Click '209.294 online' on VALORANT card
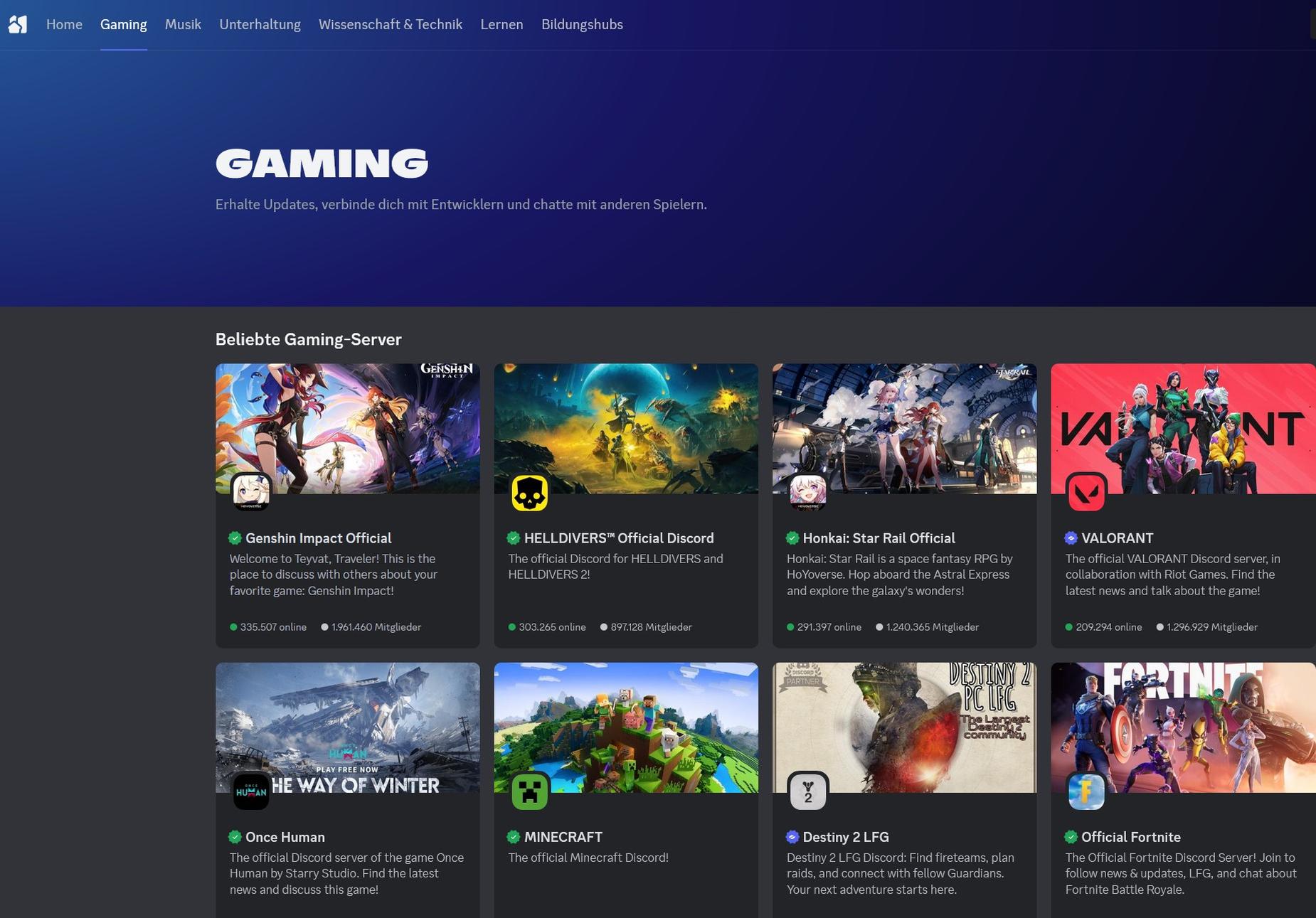The width and height of the screenshot is (1316, 918). click(x=1103, y=627)
